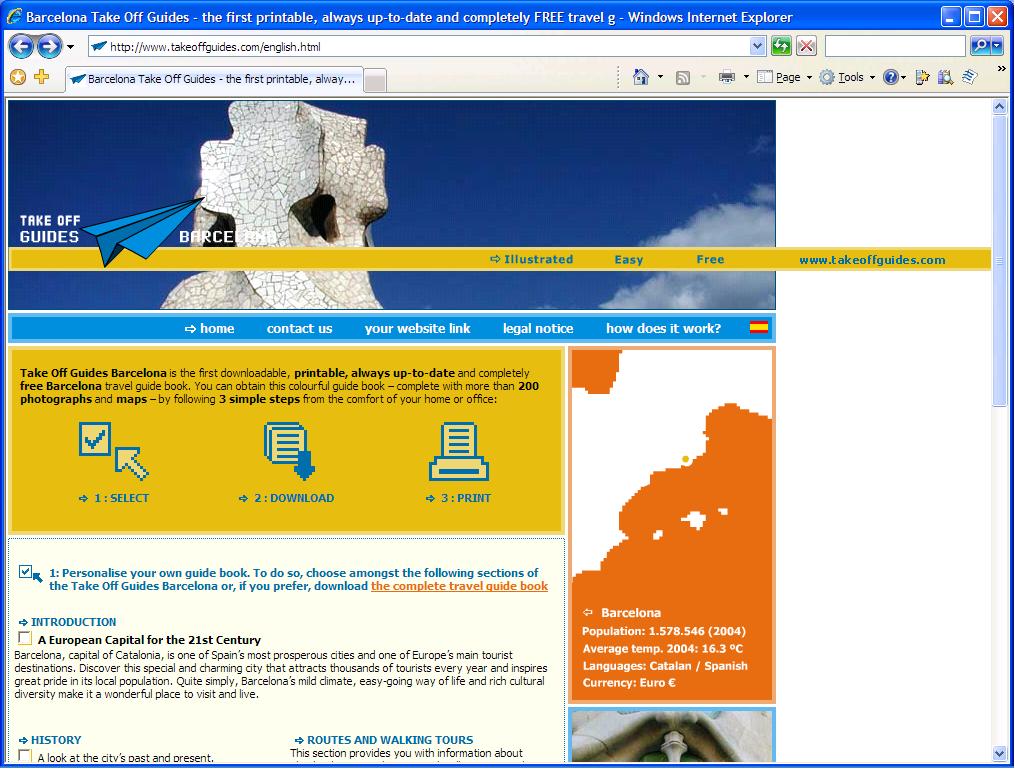The height and width of the screenshot is (769, 1015).
Task: Expand the Print options dropdown arrow
Action: 746,77
